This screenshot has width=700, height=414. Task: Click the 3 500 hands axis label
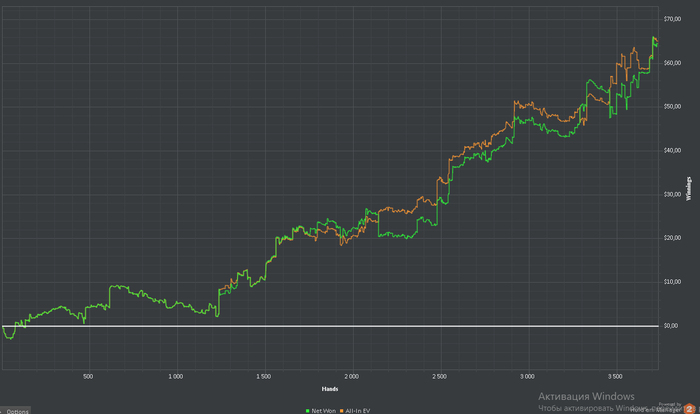[x=615, y=376]
